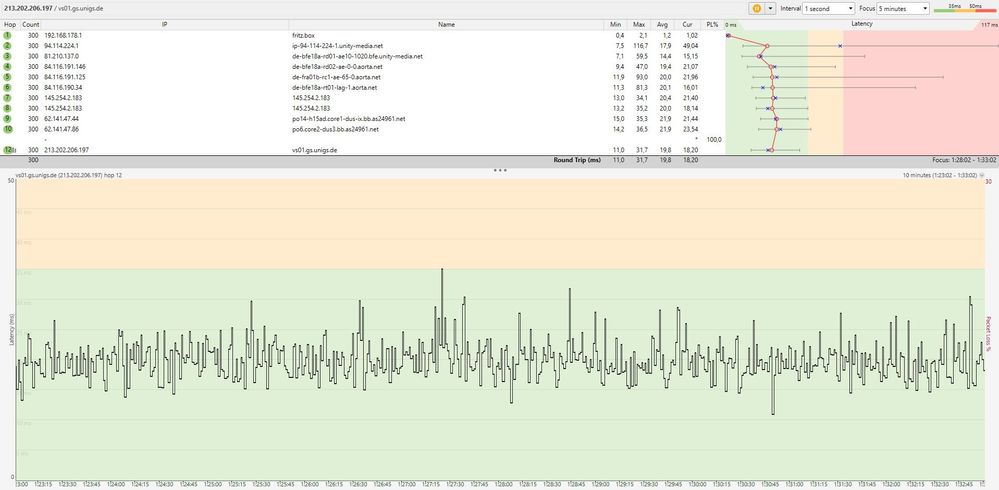
Task: Click hostname vs01.gs.unigs.de in hop 12
Action: [x=315, y=150]
